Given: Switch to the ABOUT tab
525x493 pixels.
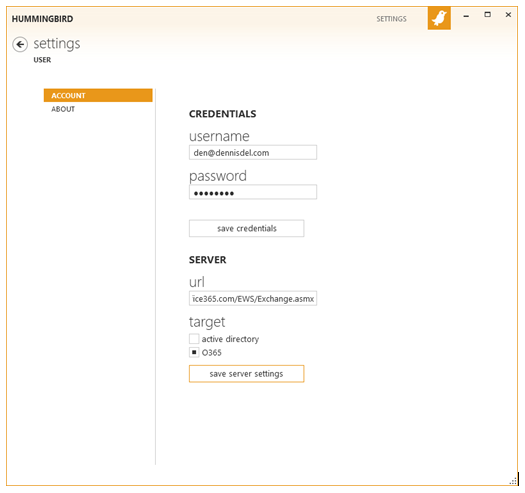Looking at the screenshot, I should click(63, 109).
